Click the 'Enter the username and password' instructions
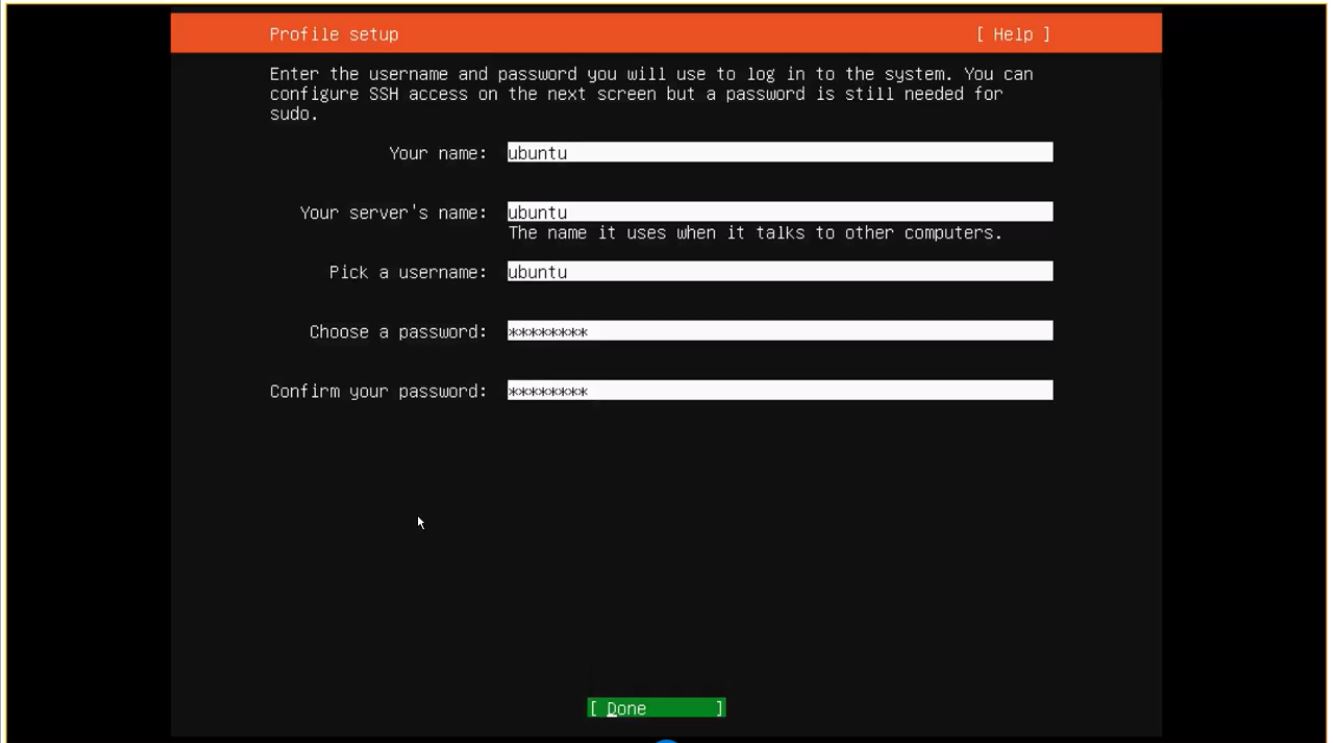The width and height of the screenshot is (1333, 743). point(651,94)
